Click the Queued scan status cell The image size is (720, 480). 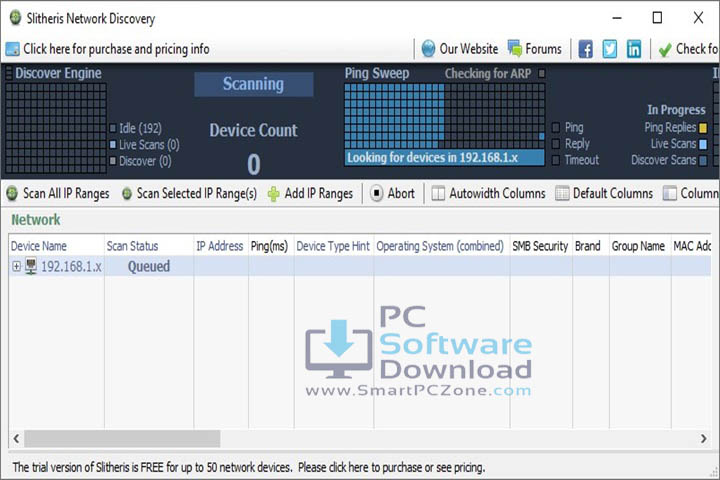149,266
